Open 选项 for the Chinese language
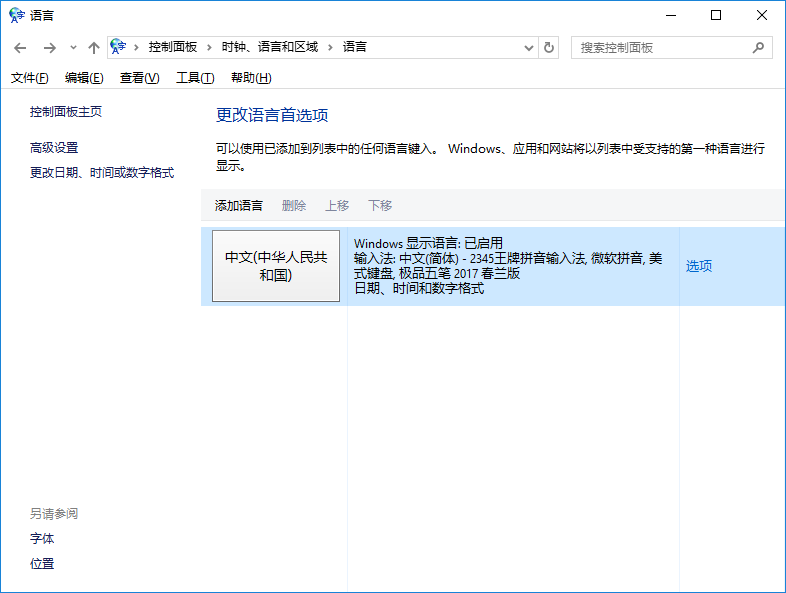Image resolution: width=786 pixels, height=593 pixels. pos(699,266)
